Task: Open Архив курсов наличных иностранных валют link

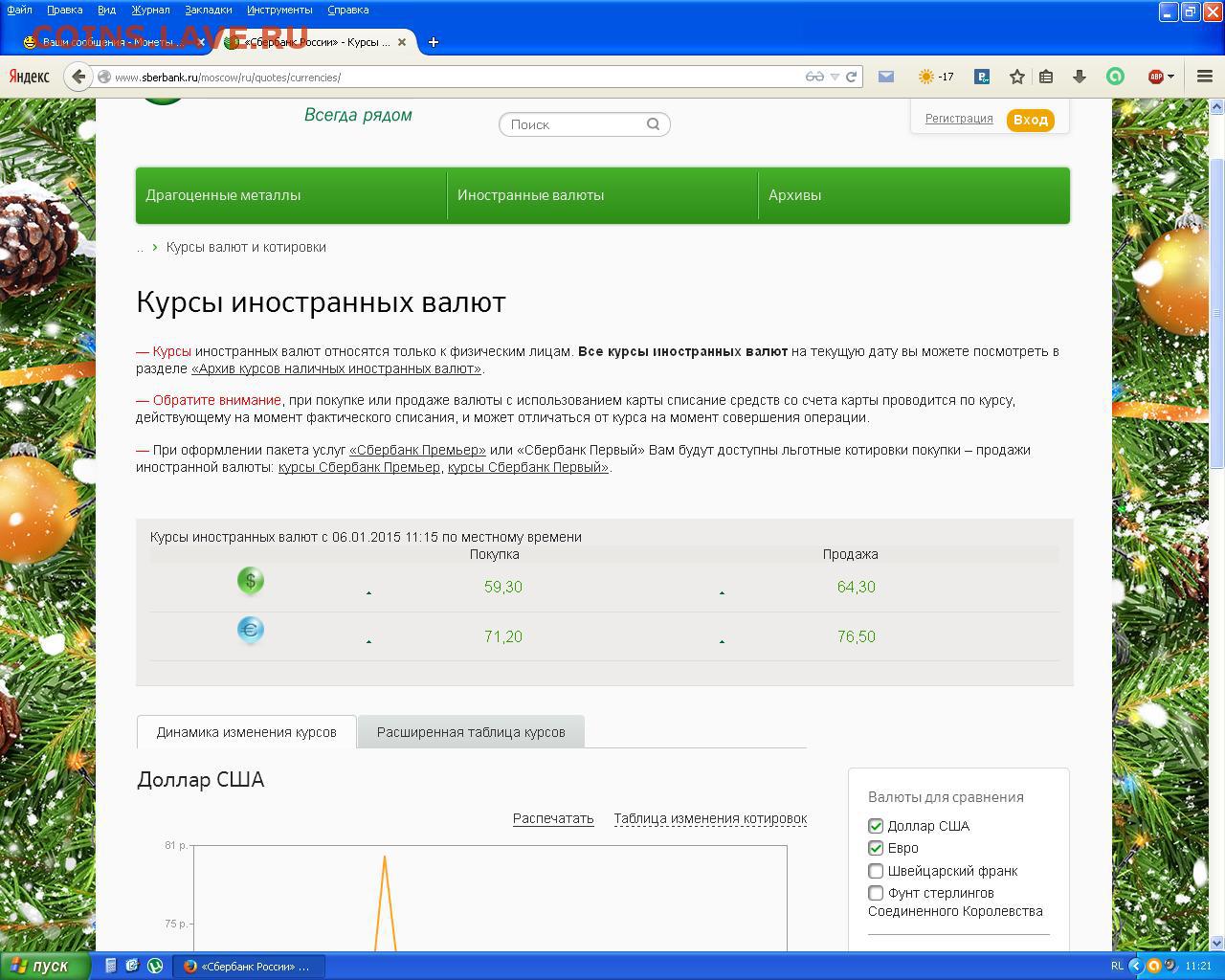Action: pyautogui.click(x=336, y=368)
